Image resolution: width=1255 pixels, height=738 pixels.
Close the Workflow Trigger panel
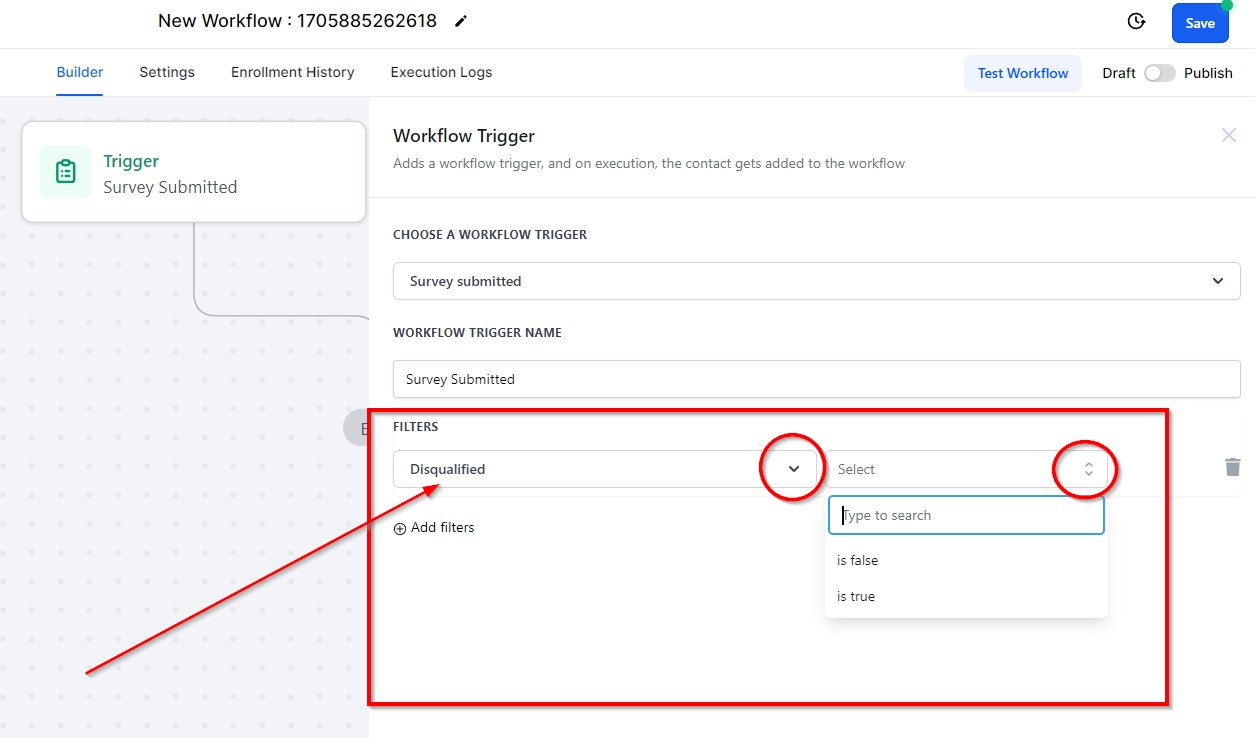click(1228, 135)
